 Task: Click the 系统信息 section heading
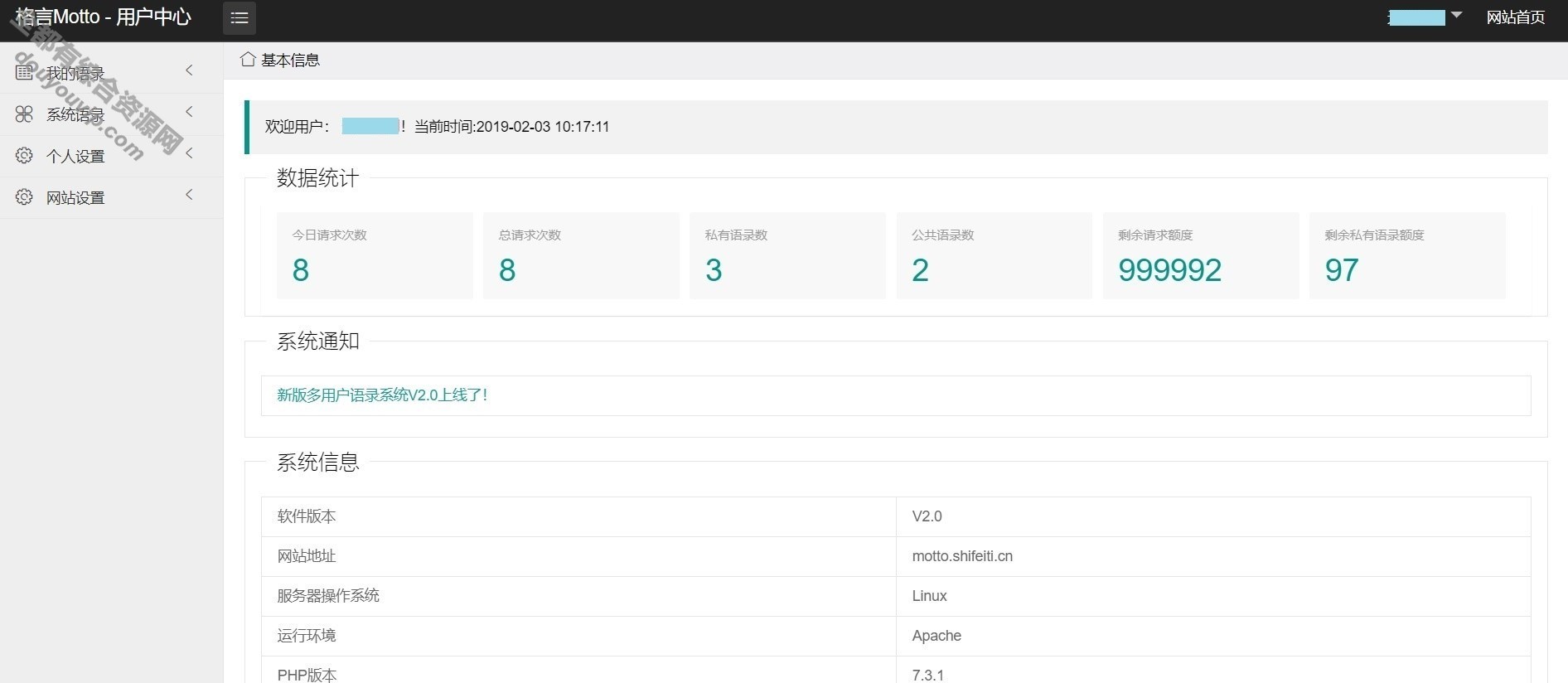pos(317,462)
